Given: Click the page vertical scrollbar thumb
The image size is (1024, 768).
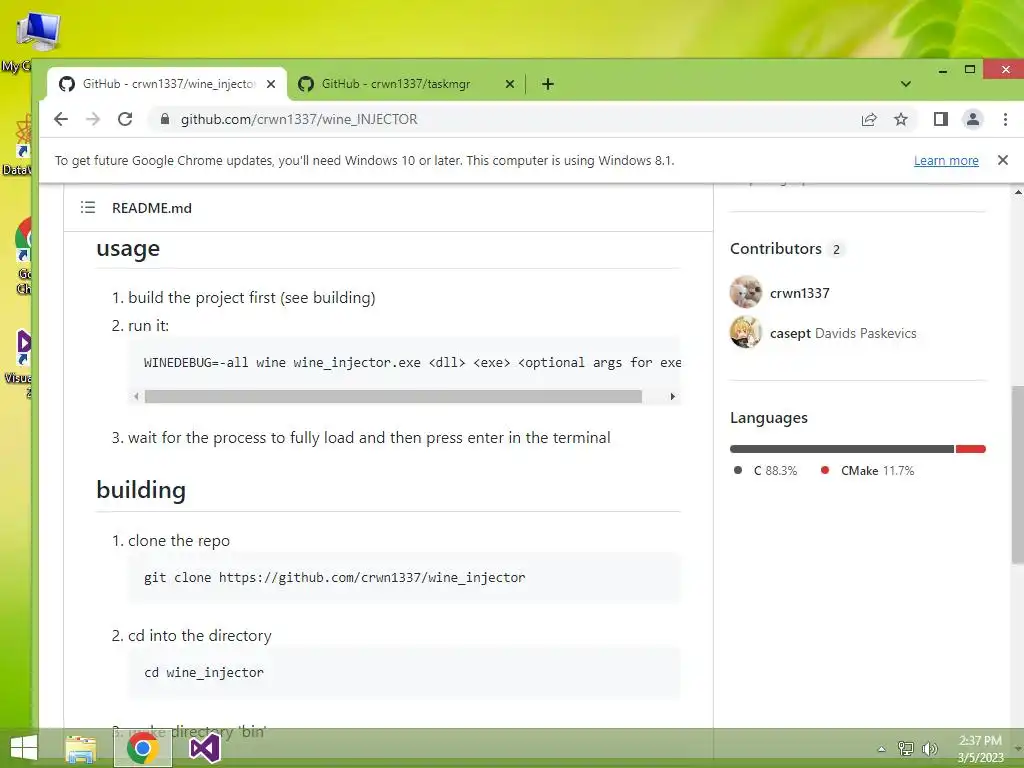Looking at the screenshot, I should click(x=1017, y=475).
